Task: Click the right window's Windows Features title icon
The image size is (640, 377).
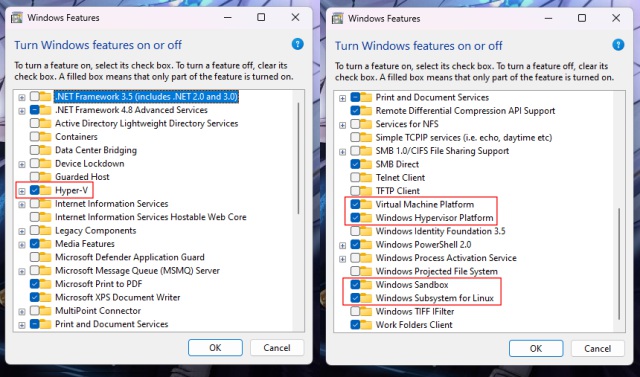Action: coord(338,19)
